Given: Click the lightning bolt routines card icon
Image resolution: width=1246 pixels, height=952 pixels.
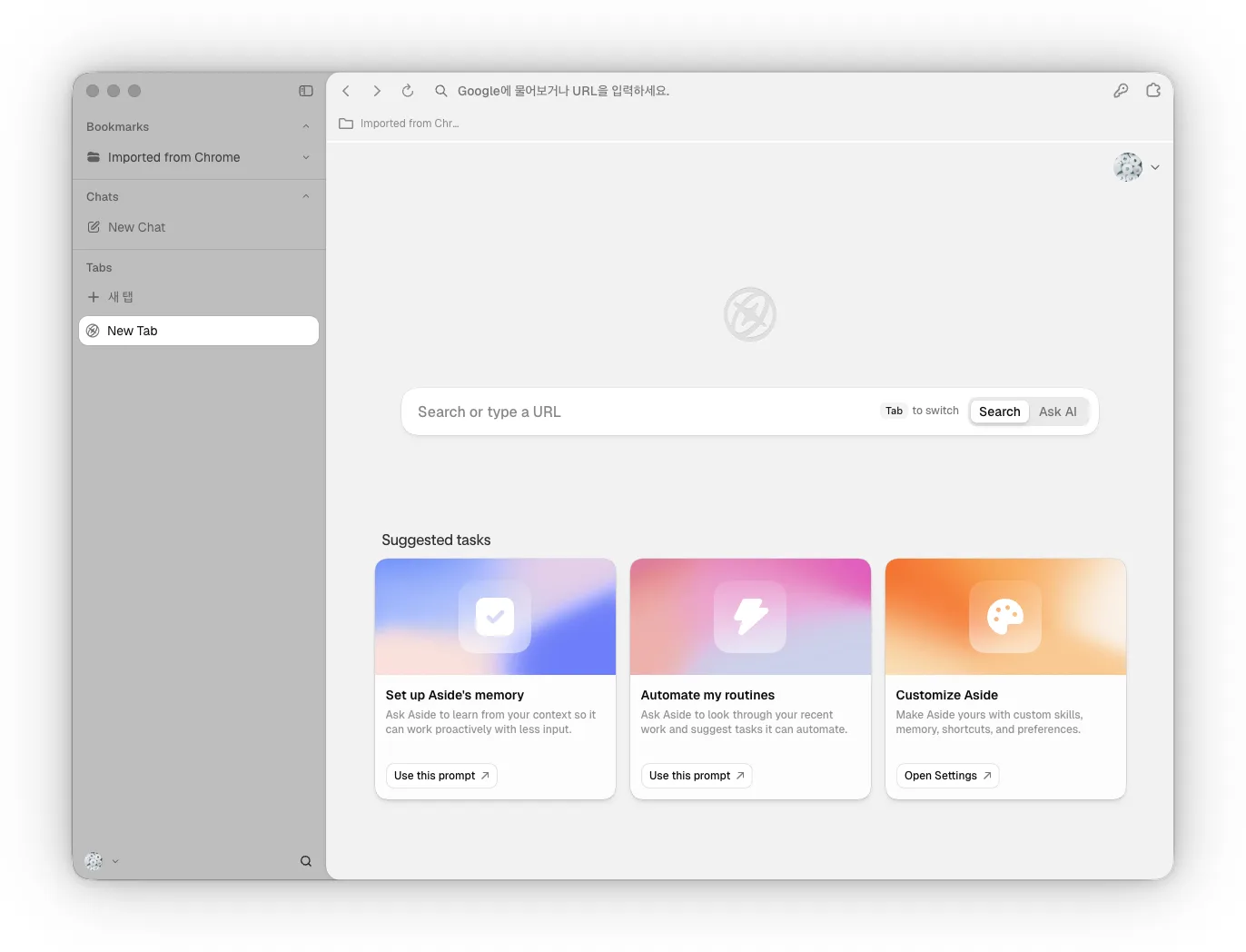Looking at the screenshot, I should (750, 617).
